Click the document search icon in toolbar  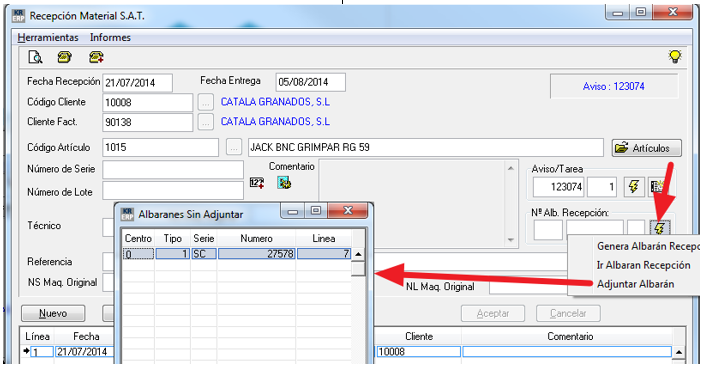tap(35, 57)
